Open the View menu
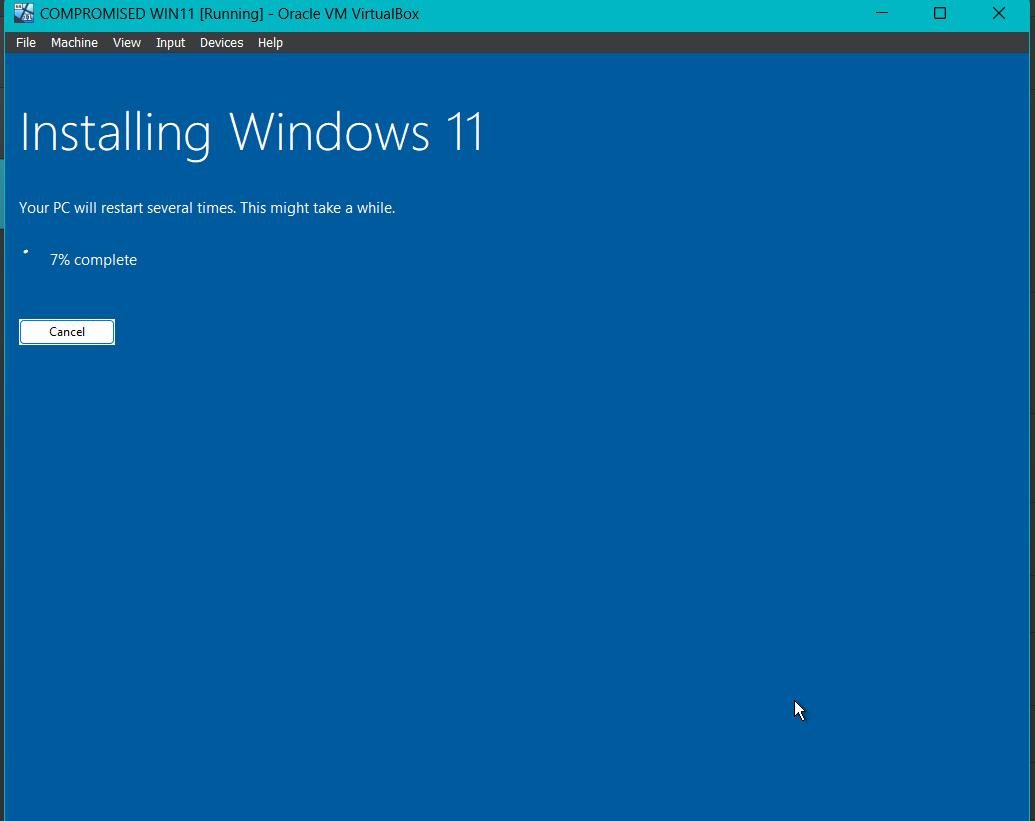Screen dimensions: 1035x821 pos(126,42)
